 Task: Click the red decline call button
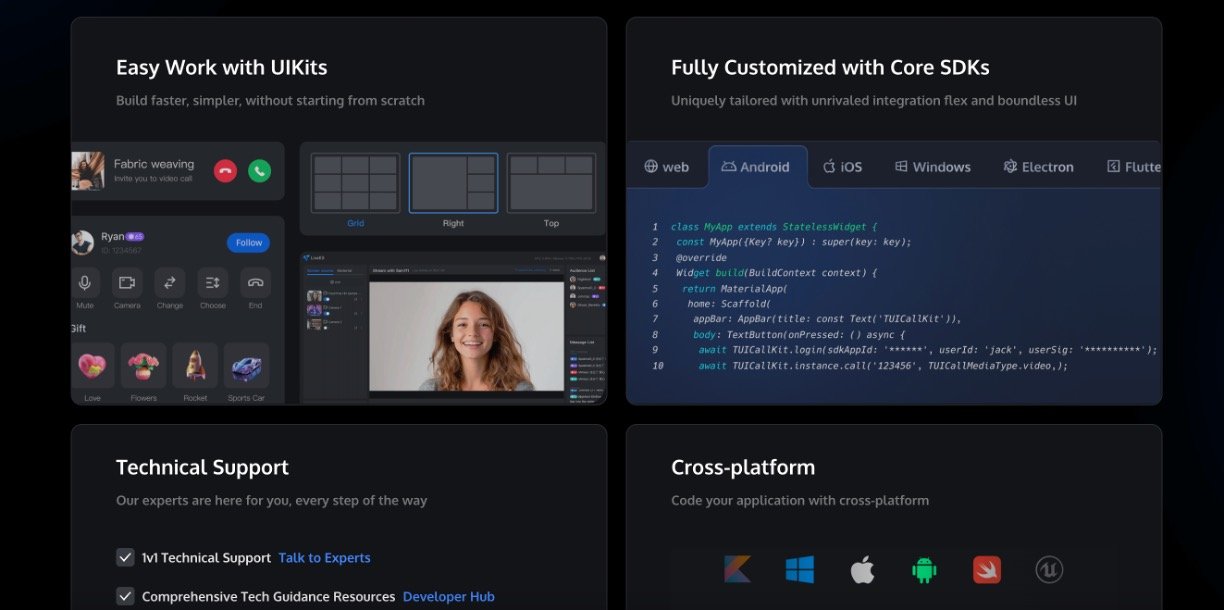(225, 171)
